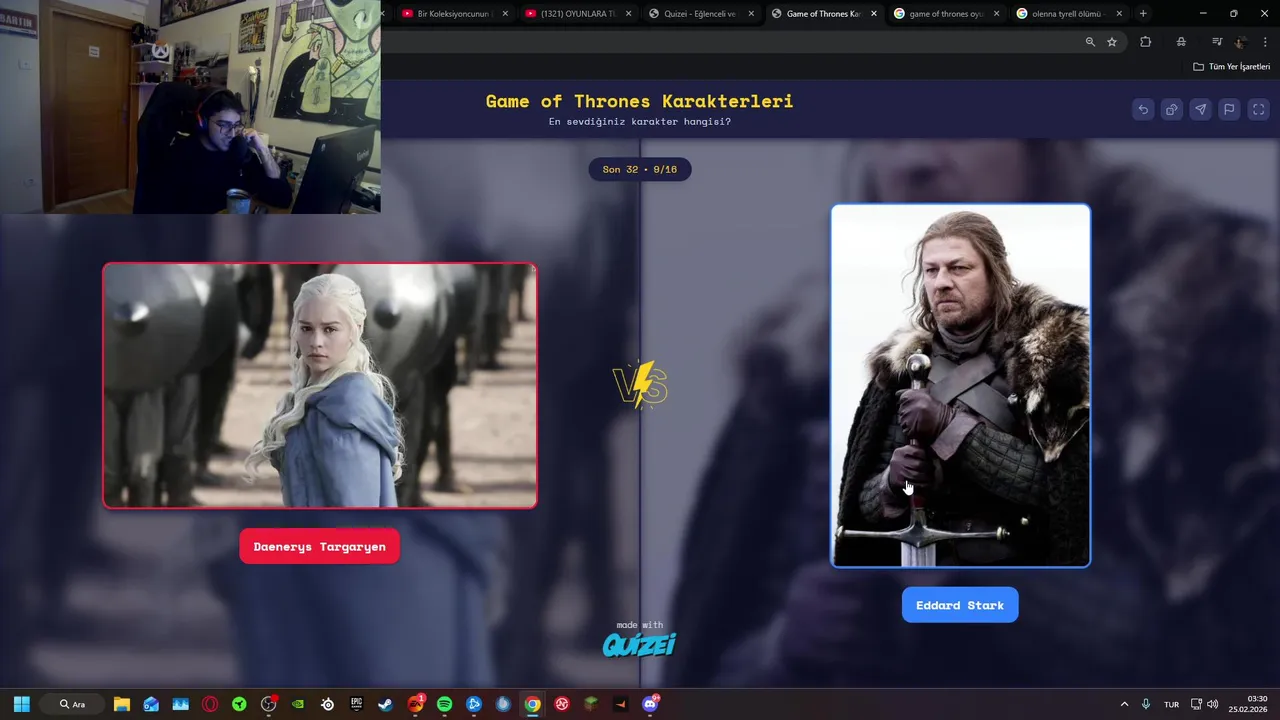Click the microphone icon in system tray
This screenshot has height=720, width=1280.
(x=1146, y=704)
